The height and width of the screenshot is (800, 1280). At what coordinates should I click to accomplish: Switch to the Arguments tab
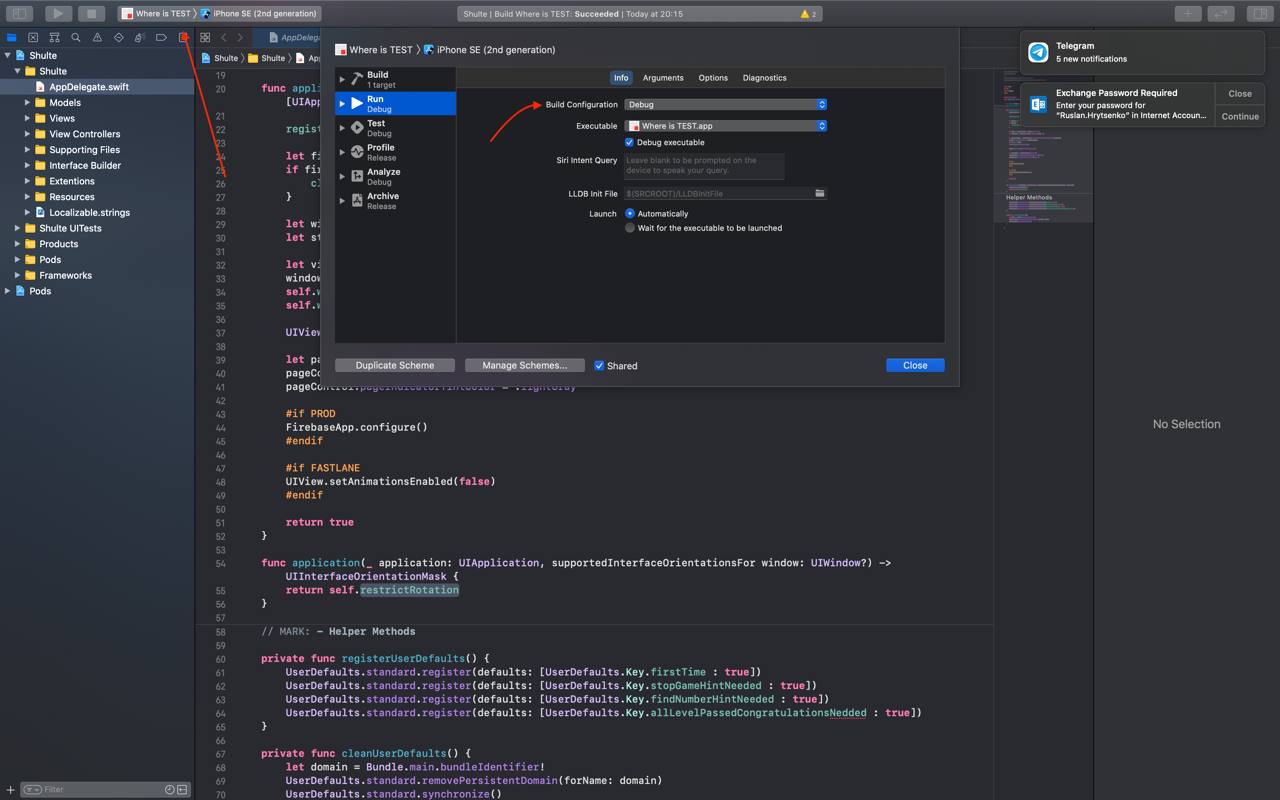pyautogui.click(x=663, y=78)
